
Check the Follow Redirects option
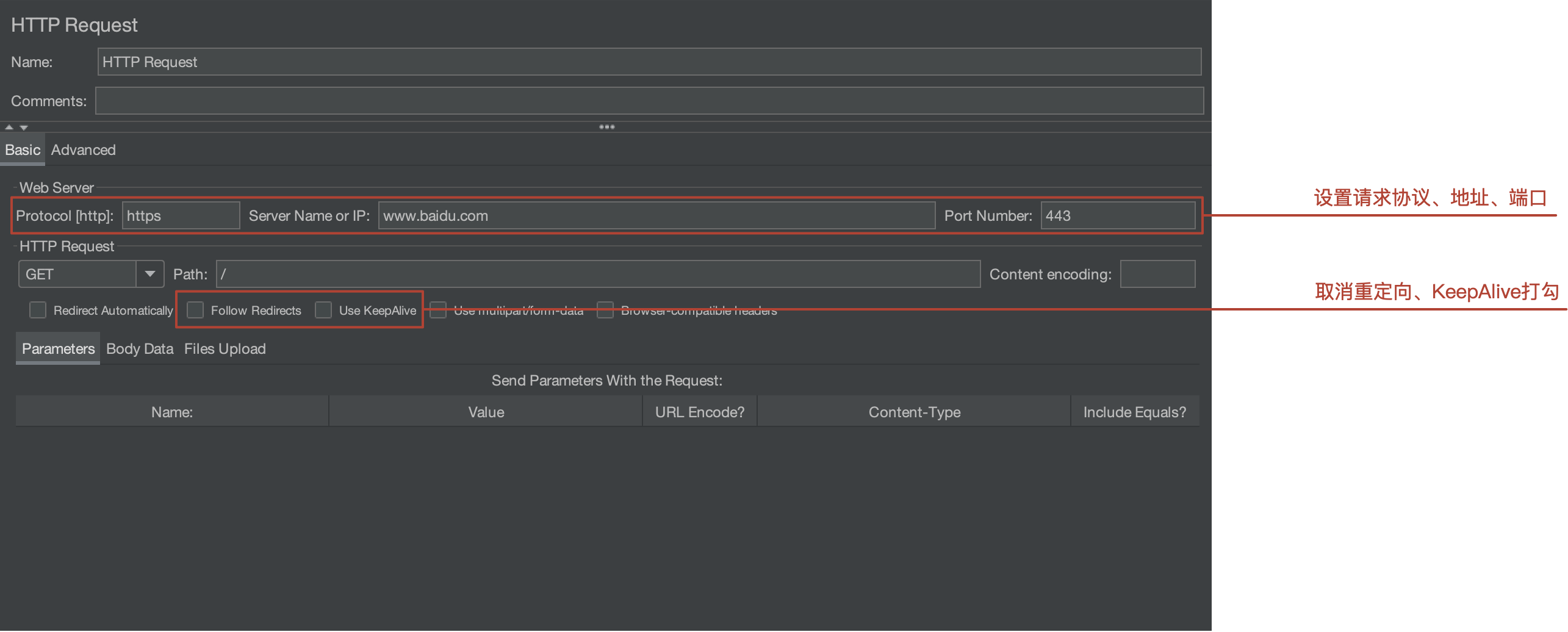pyautogui.click(x=196, y=310)
